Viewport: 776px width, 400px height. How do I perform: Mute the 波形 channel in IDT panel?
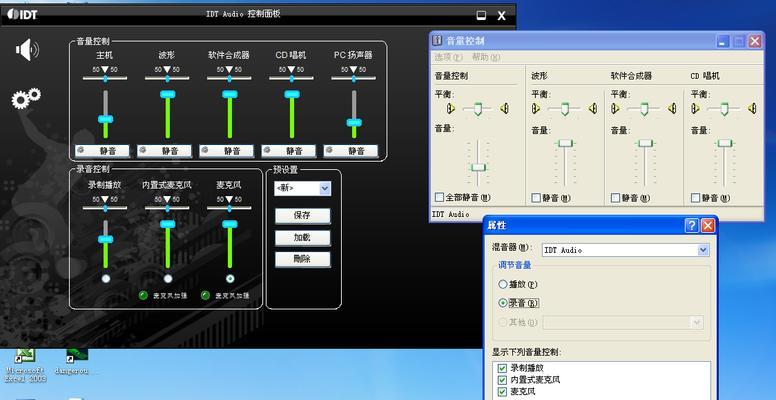pyautogui.click(x=164, y=150)
